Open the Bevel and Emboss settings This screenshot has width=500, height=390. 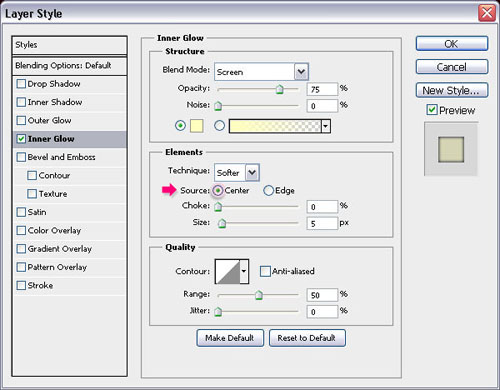[x=61, y=157]
